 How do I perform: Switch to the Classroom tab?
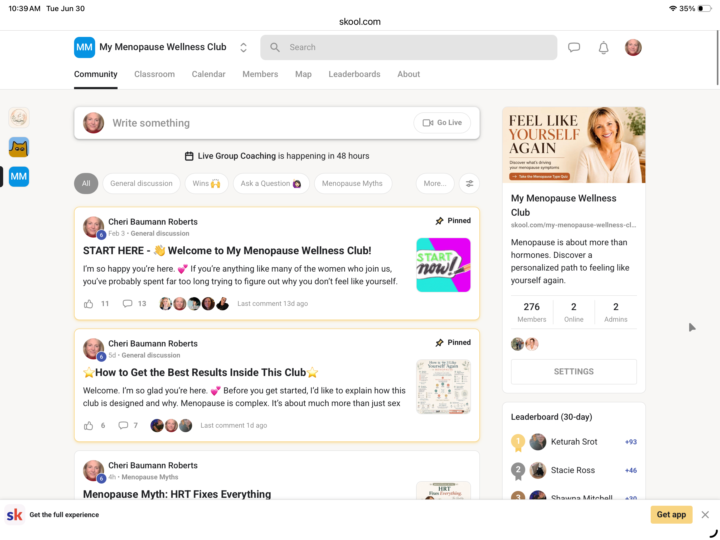pyautogui.click(x=154, y=74)
